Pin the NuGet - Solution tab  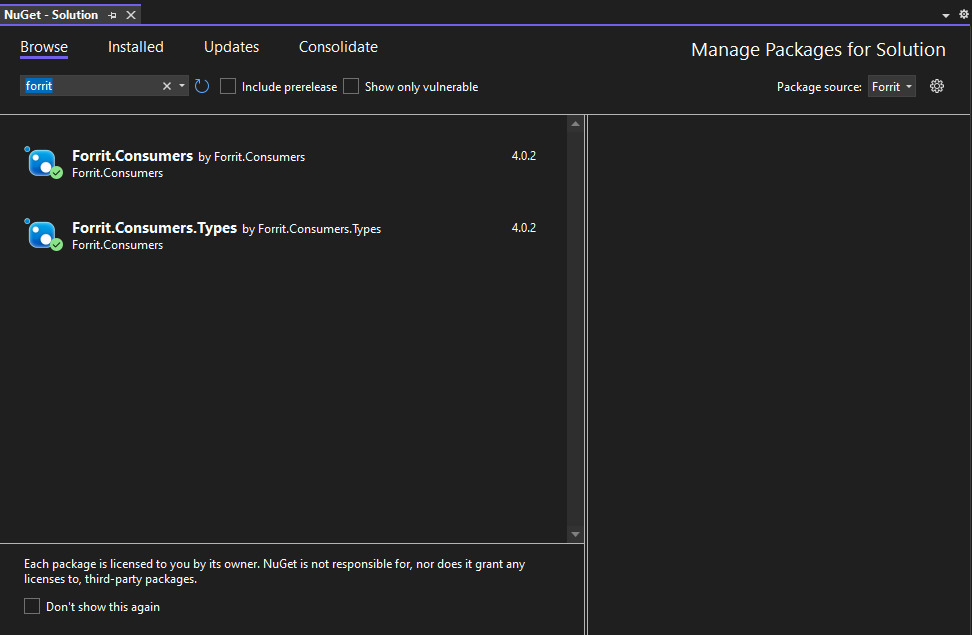pyautogui.click(x=112, y=15)
